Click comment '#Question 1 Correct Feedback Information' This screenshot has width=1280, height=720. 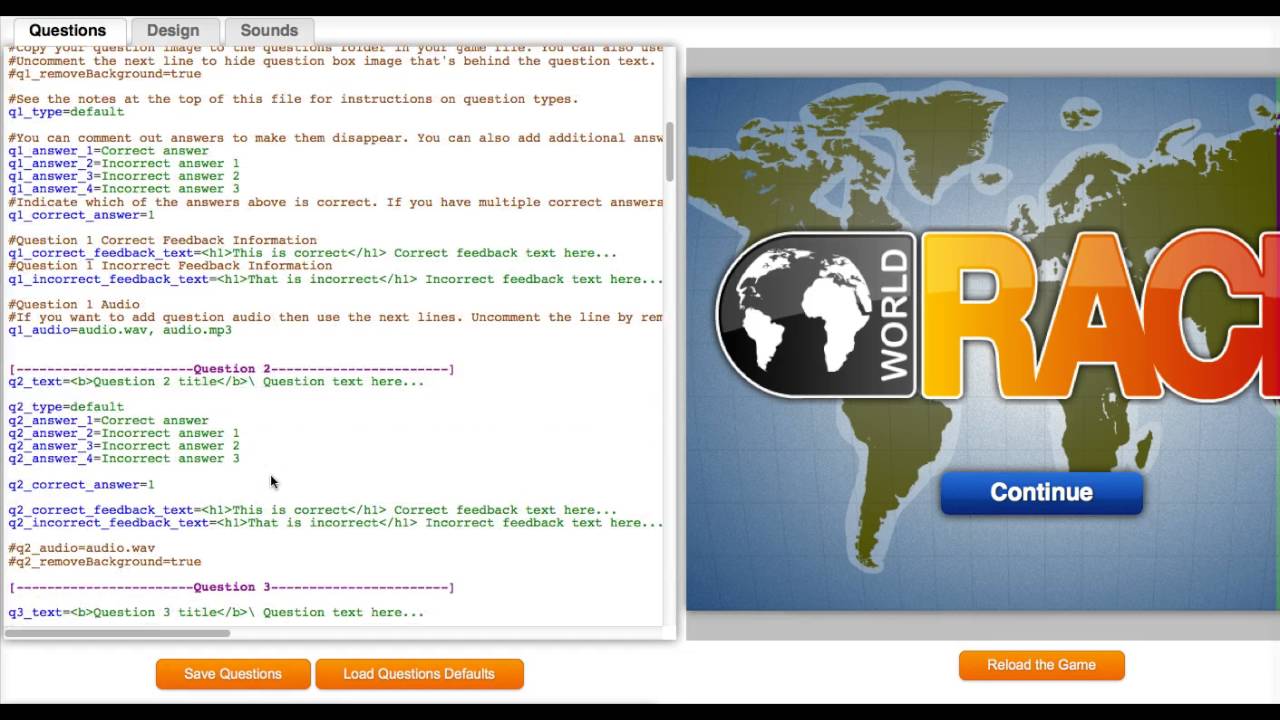click(162, 240)
